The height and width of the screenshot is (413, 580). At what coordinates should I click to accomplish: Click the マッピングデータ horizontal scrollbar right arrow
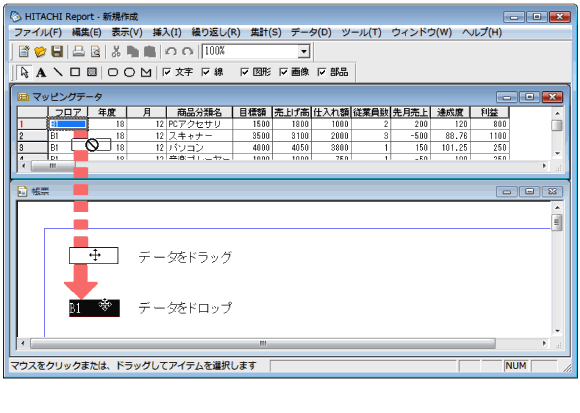pos(544,166)
